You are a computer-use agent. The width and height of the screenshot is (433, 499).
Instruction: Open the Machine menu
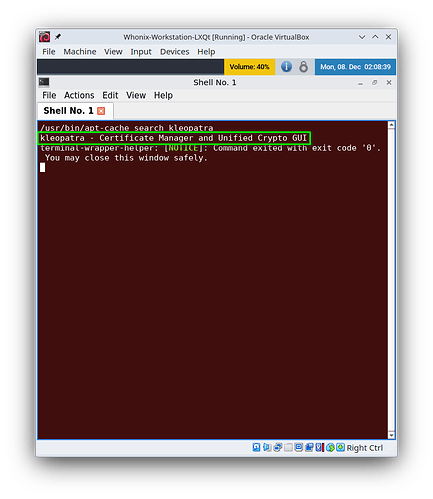click(x=80, y=52)
